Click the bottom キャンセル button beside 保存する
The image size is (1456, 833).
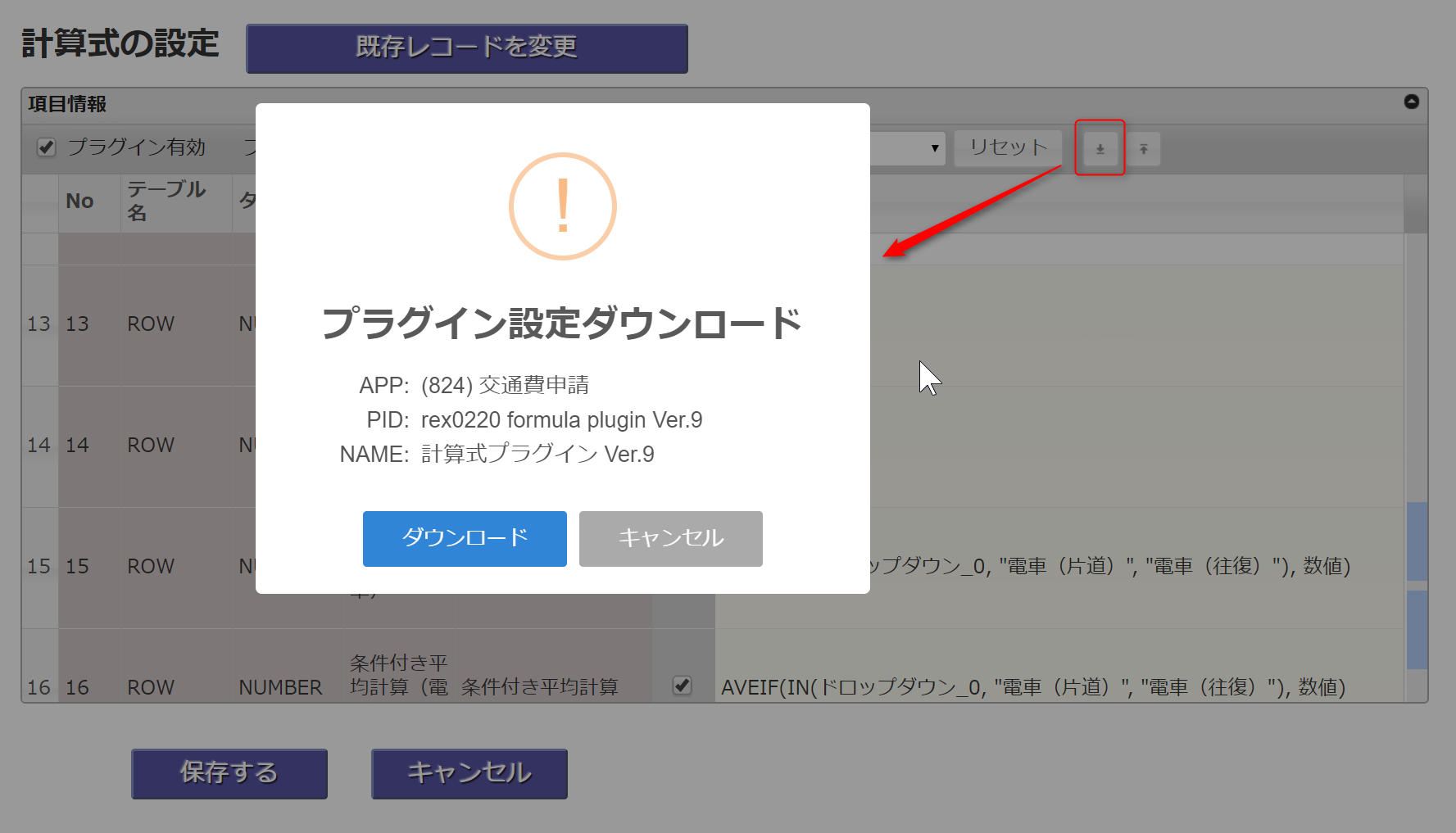469,773
